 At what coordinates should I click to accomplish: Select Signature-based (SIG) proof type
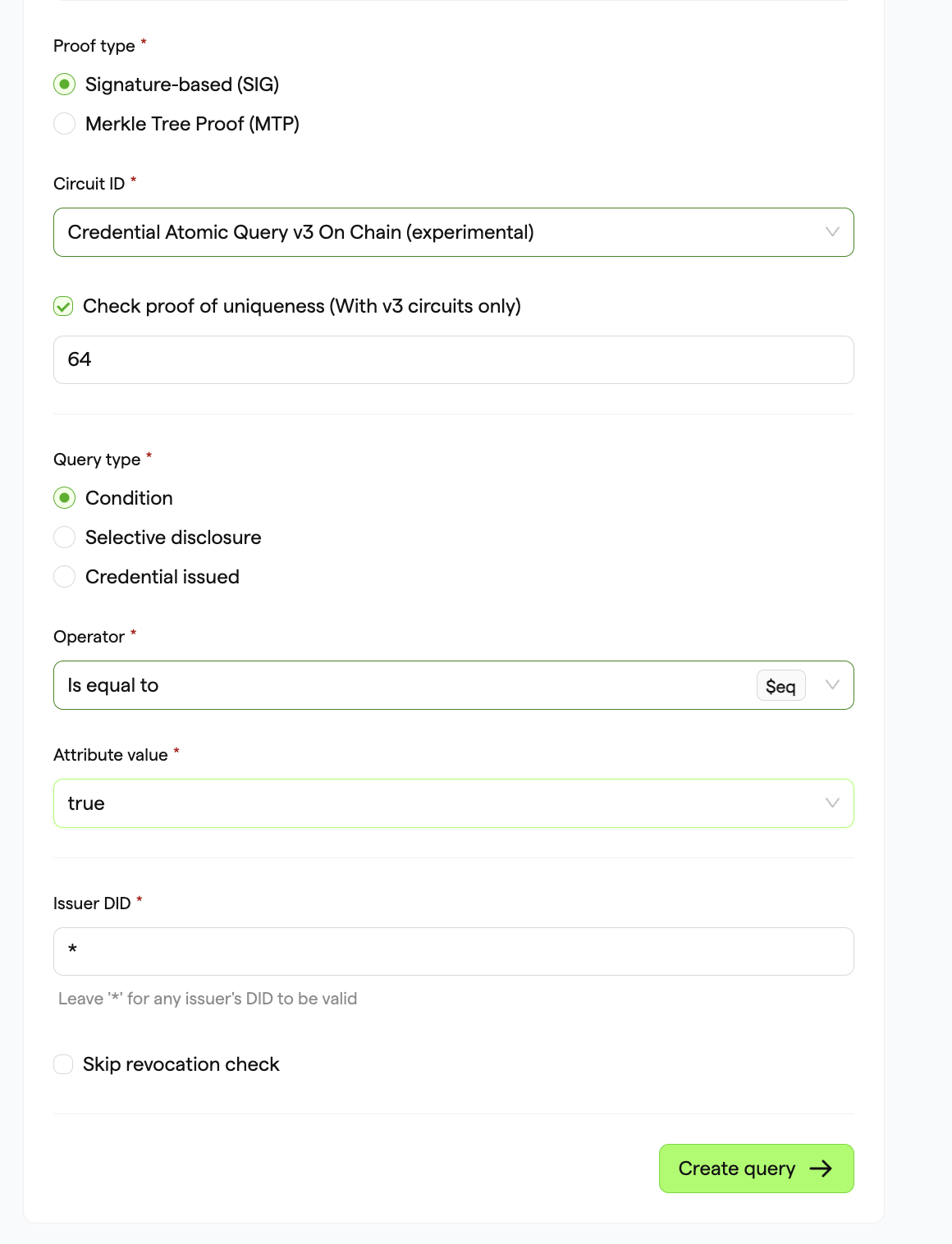pos(65,85)
